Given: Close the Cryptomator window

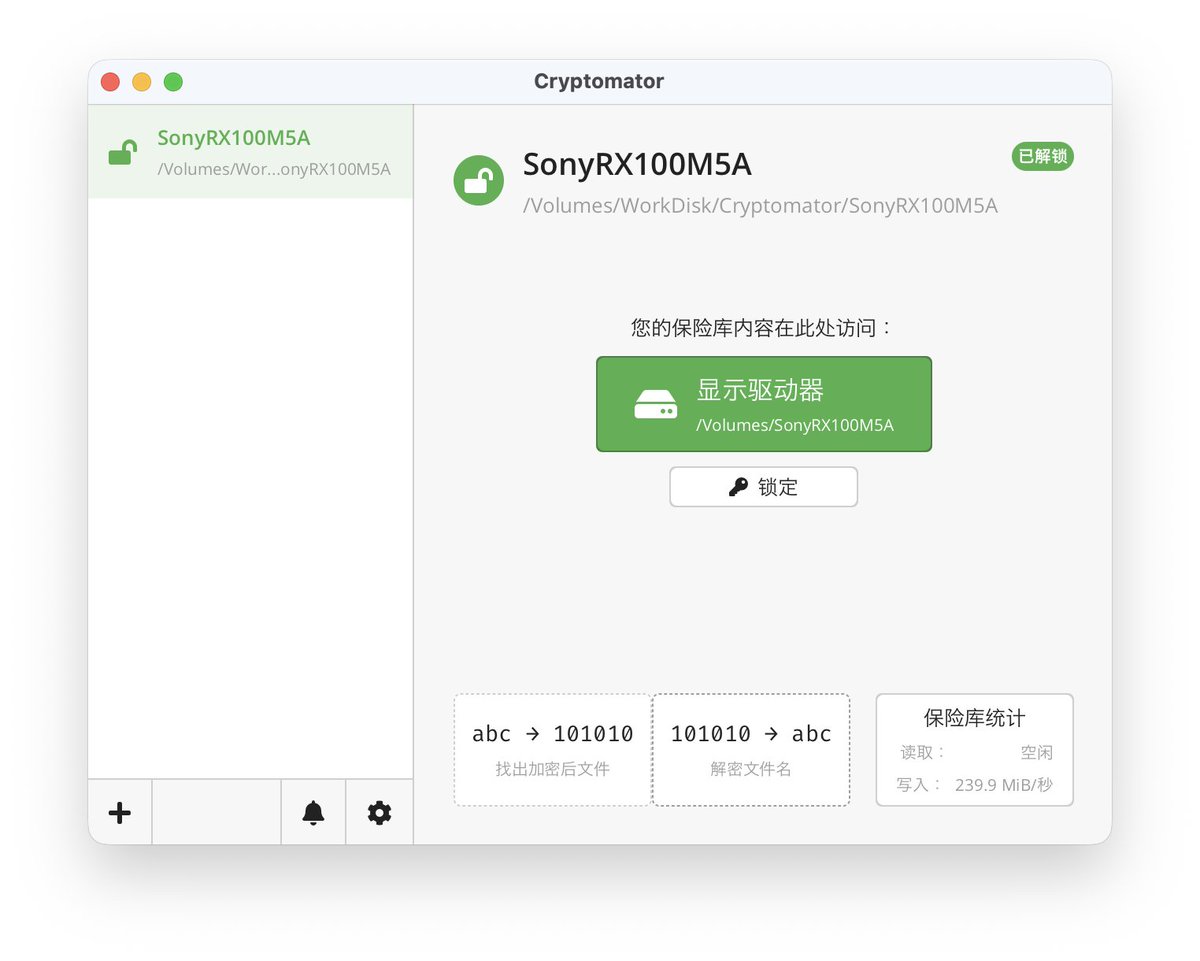Looking at the screenshot, I should (x=111, y=82).
